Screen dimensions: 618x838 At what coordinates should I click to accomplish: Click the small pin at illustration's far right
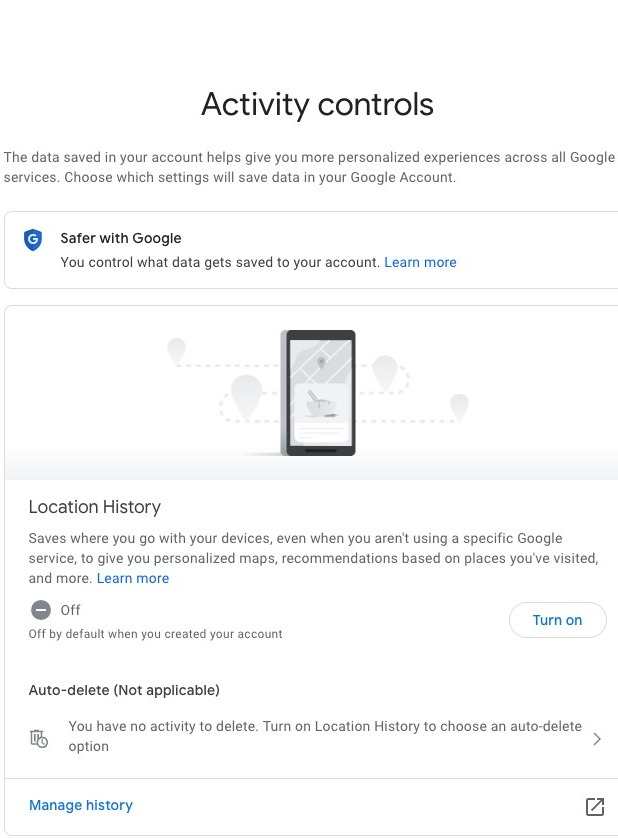coord(459,405)
